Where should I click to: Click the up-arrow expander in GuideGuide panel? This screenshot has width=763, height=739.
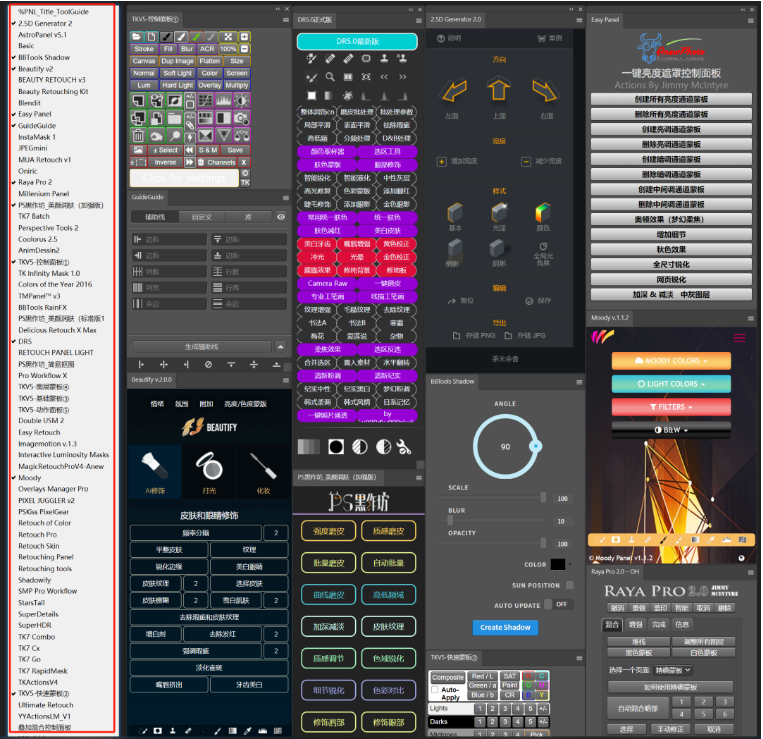[280, 346]
